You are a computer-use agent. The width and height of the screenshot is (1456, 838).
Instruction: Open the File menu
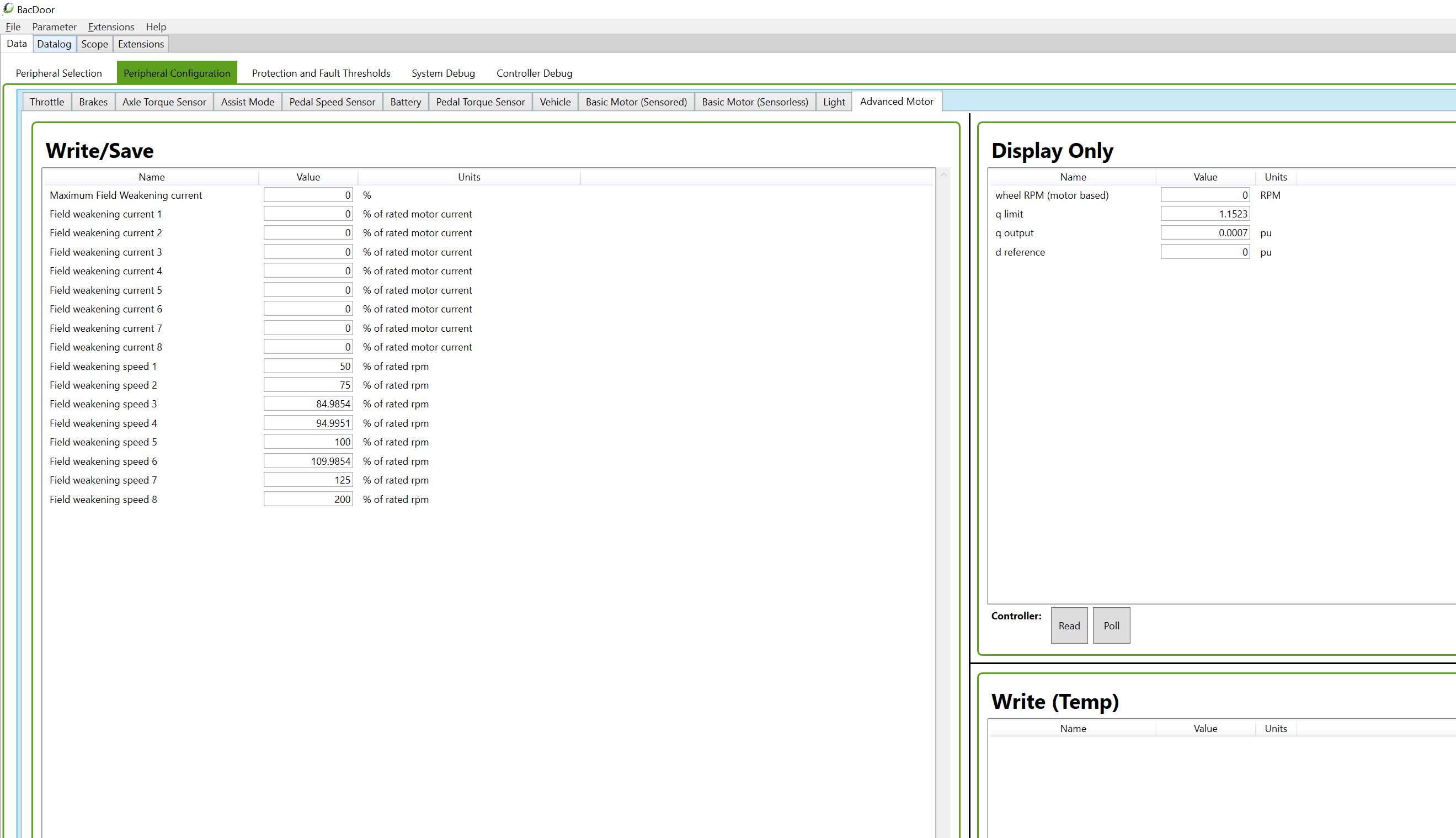[13, 27]
